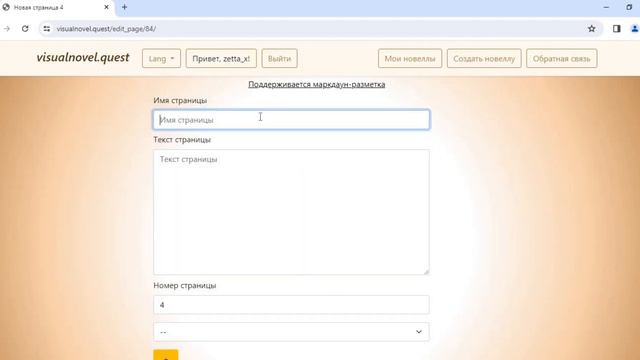Open the browser side panel icon
This screenshot has height=360, width=640.
tap(616, 29)
